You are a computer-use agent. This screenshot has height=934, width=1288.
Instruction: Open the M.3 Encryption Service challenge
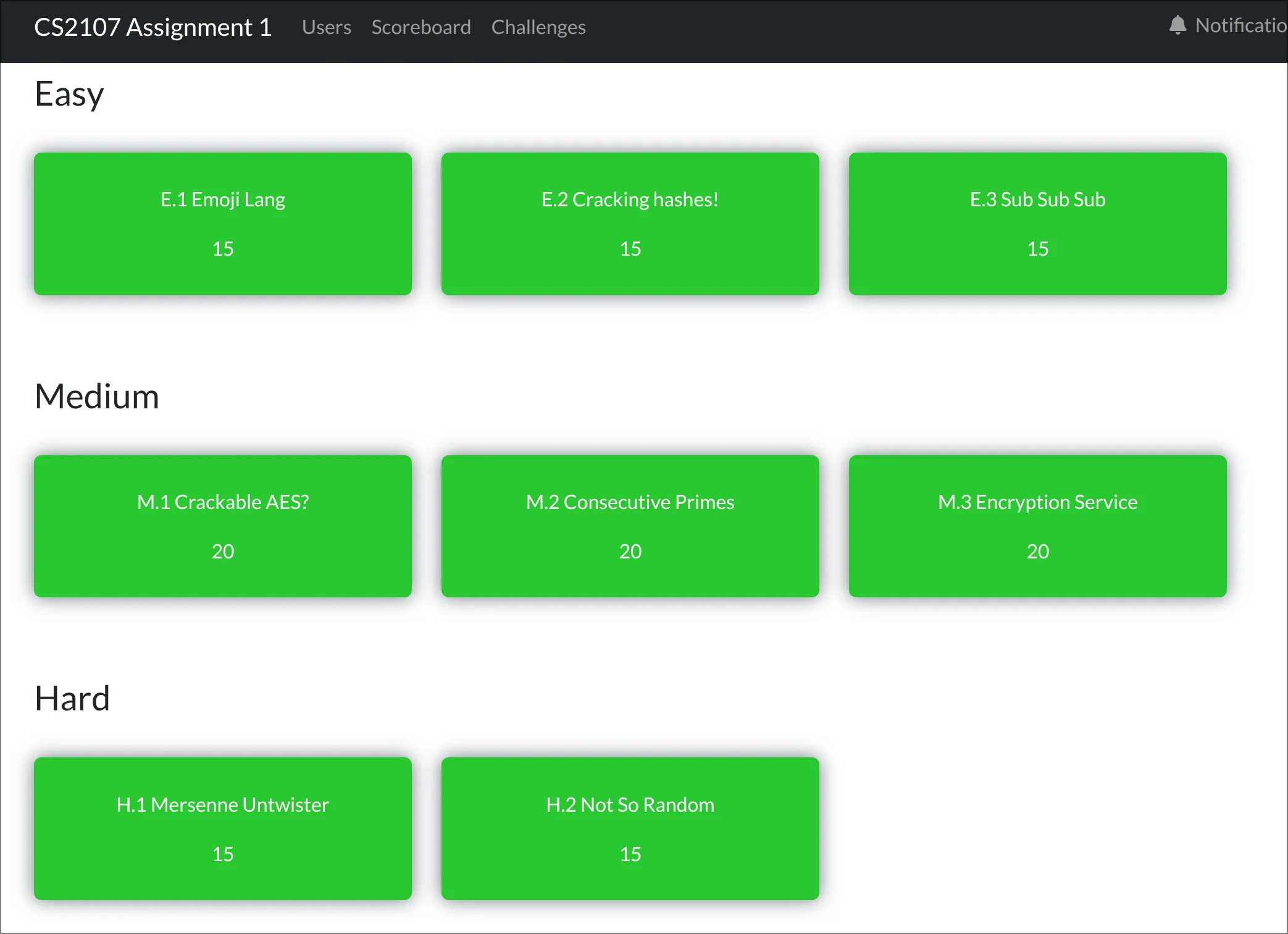pyautogui.click(x=1037, y=526)
